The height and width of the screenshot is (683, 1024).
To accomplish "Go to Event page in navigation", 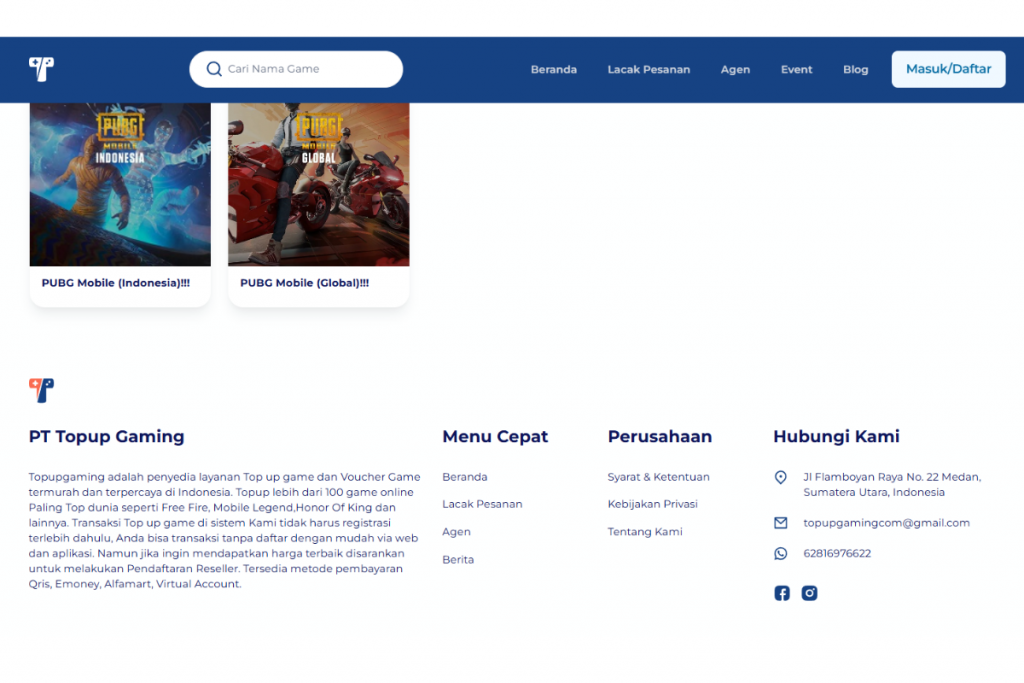I will [x=797, y=69].
